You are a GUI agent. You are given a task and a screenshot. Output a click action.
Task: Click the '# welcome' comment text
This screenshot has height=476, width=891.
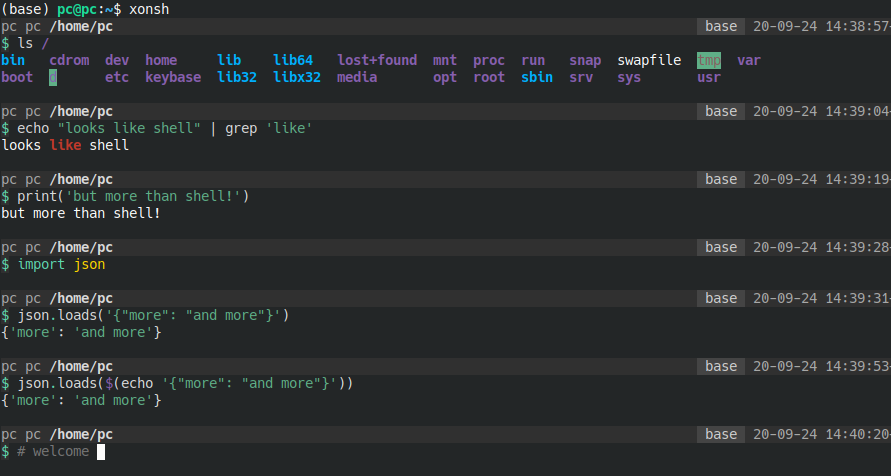(53, 452)
